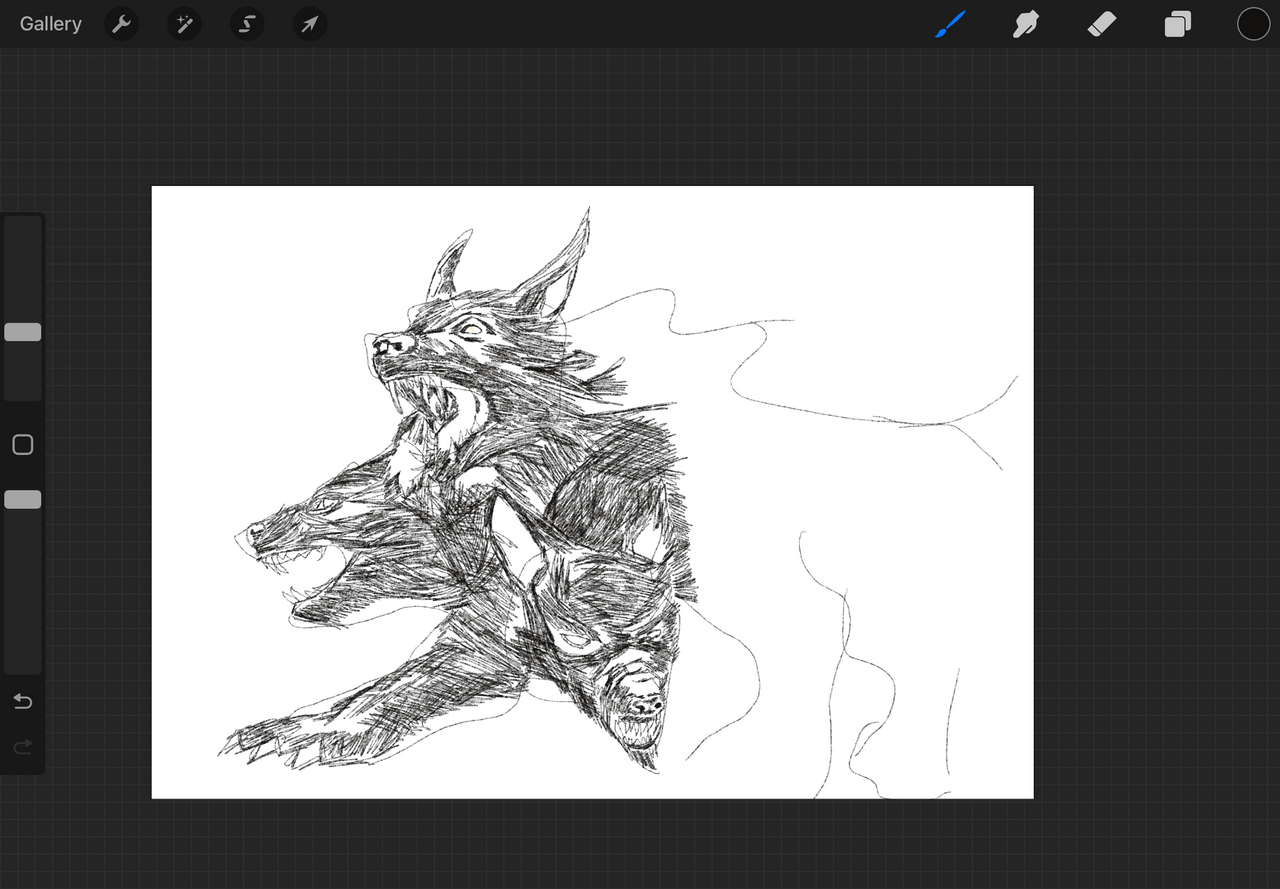1280x889 pixels.
Task: Undo the last stroke
Action: 23,701
